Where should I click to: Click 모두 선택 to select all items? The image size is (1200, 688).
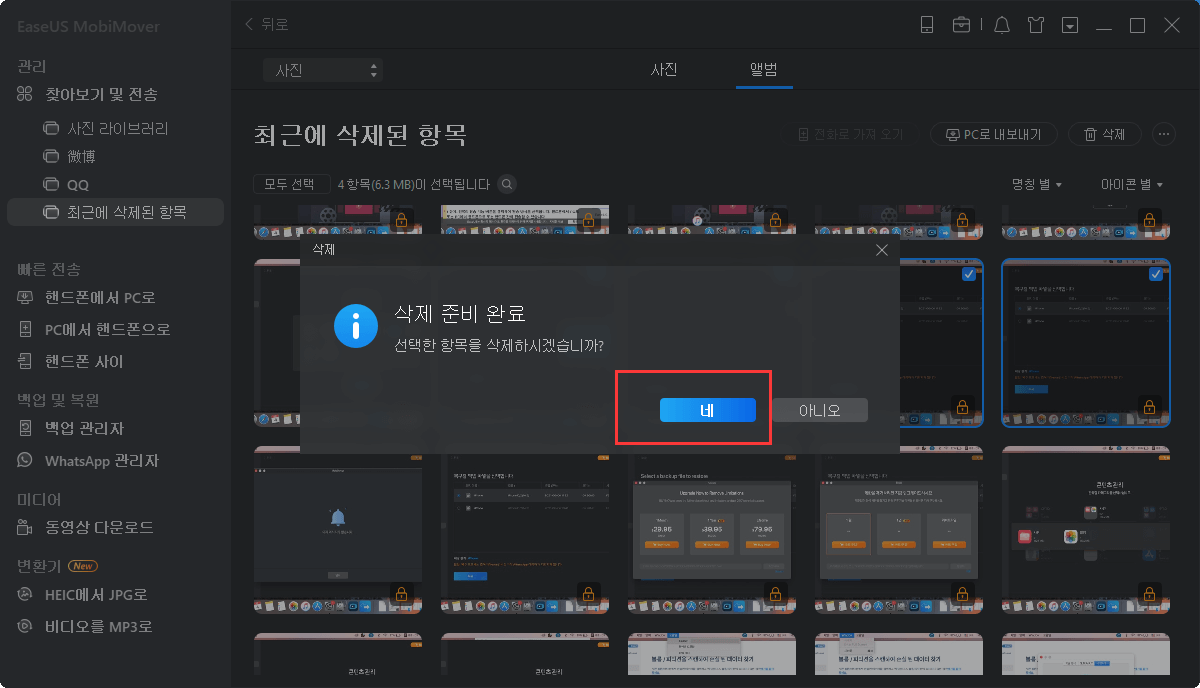point(291,184)
